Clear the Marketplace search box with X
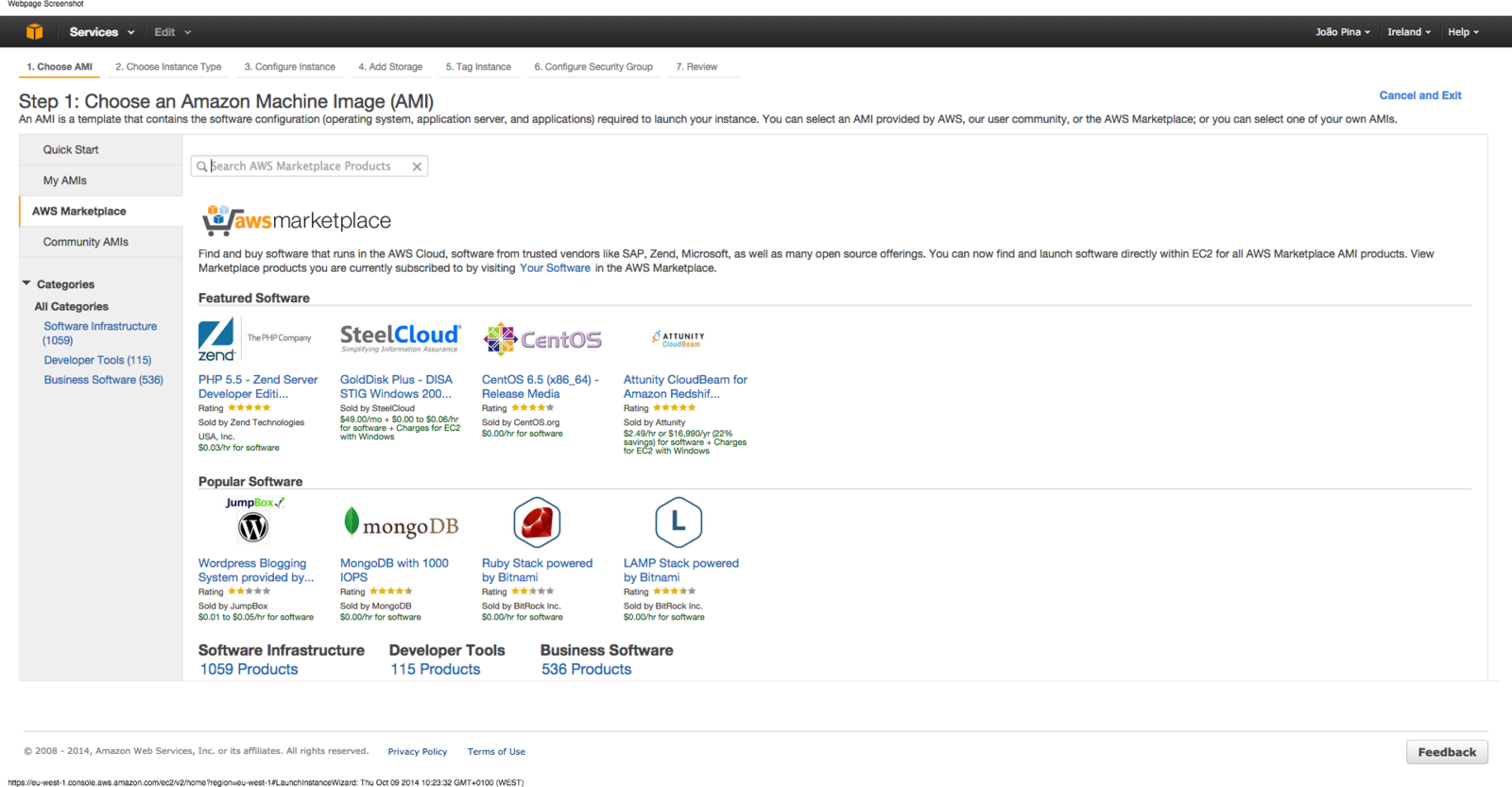 tap(417, 166)
